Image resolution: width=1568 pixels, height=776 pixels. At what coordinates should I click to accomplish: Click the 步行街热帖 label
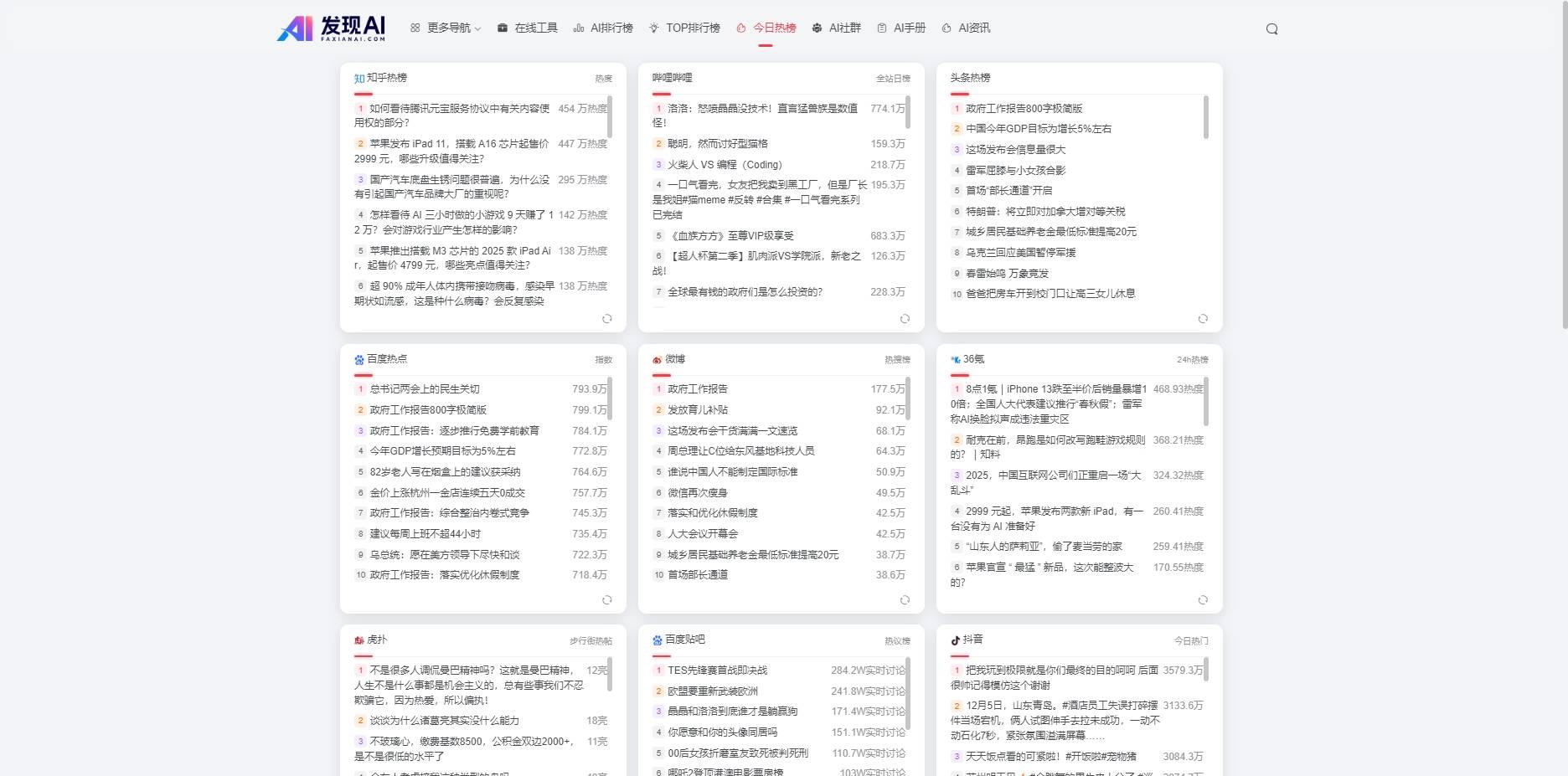pos(591,641)
